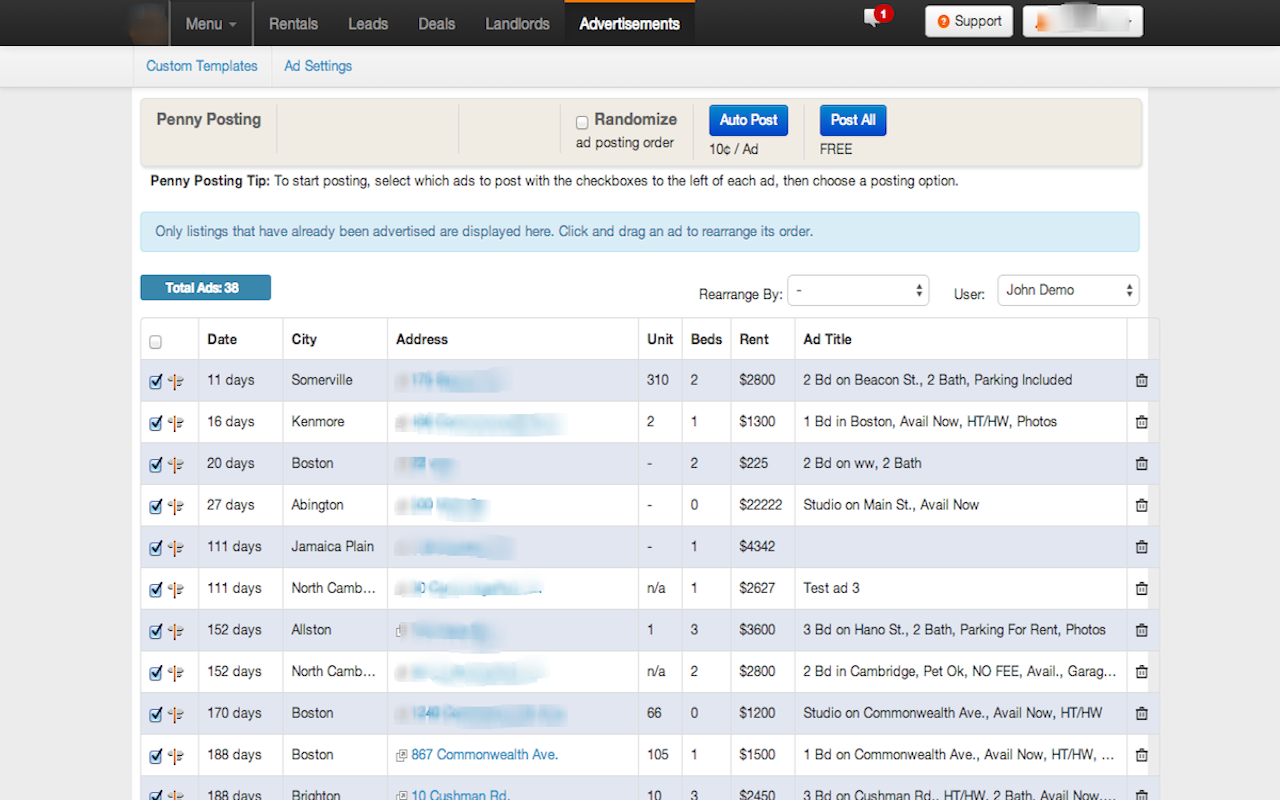Open the Support button
1280x800 pixels.
(x=969, y=21)
